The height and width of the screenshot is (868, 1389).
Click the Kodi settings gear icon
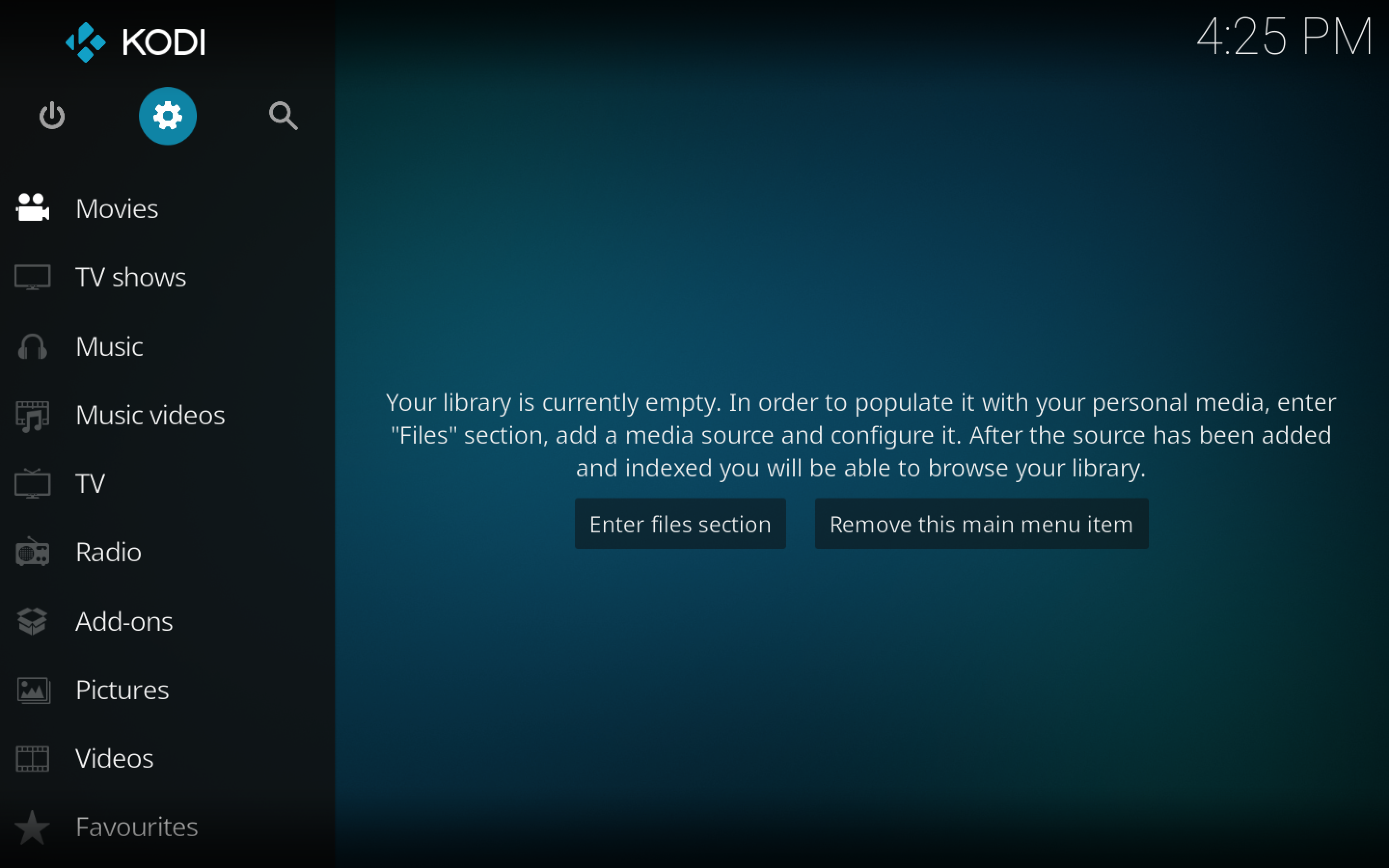click(167, 115)
